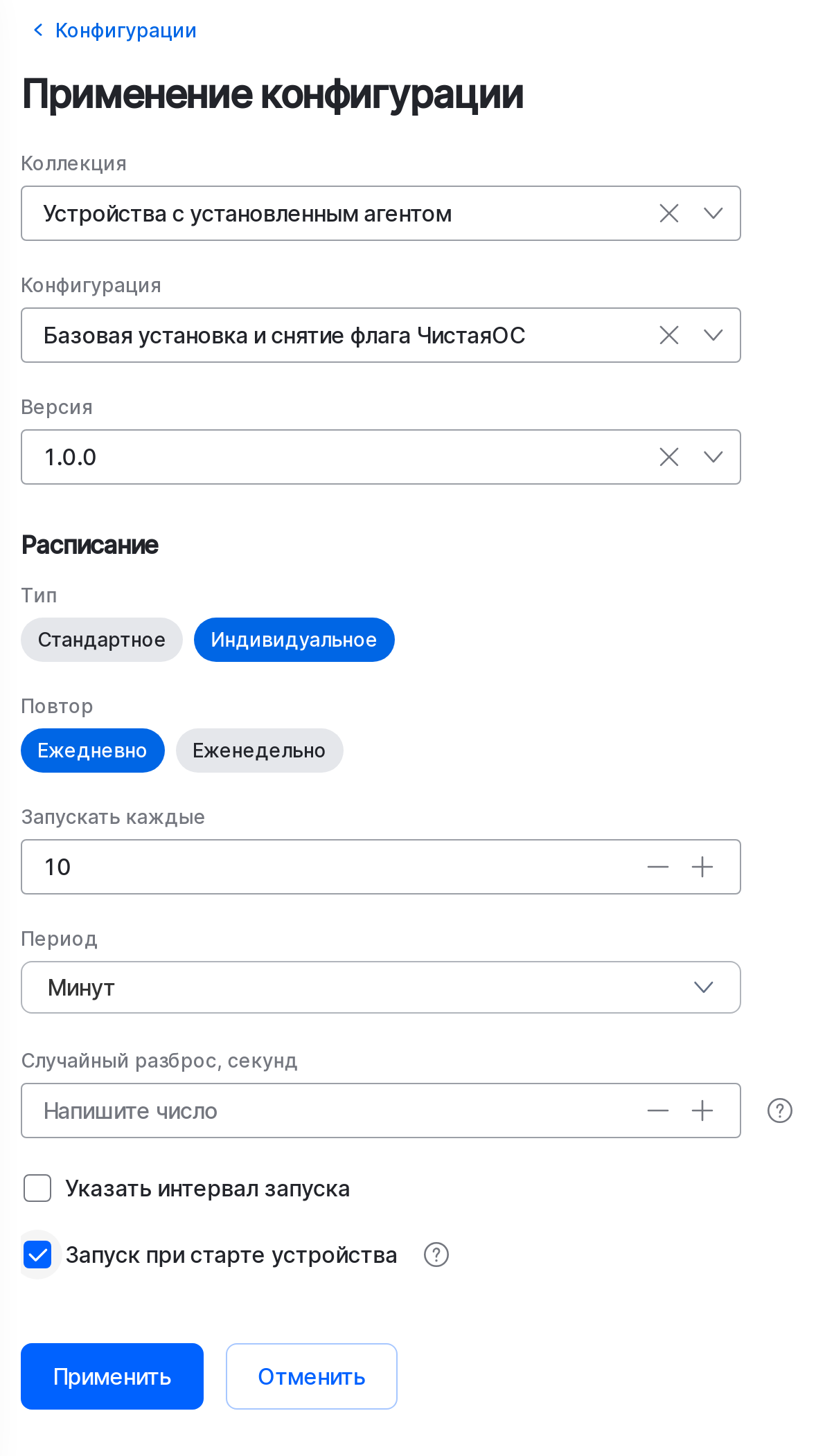
Task: Open the Период dropdown
Action: (703, 987)
